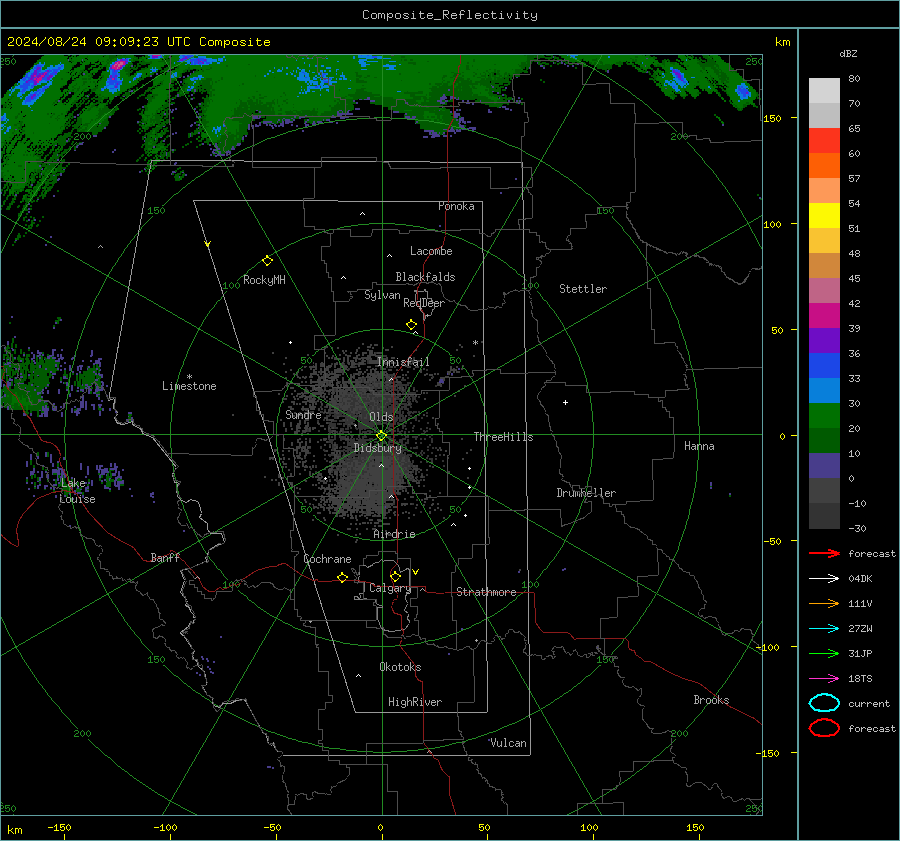Select the orange 111V arrow legend icon
This screenshot has height=841, width=900.
pyautogui.click(x=824, y=603)
